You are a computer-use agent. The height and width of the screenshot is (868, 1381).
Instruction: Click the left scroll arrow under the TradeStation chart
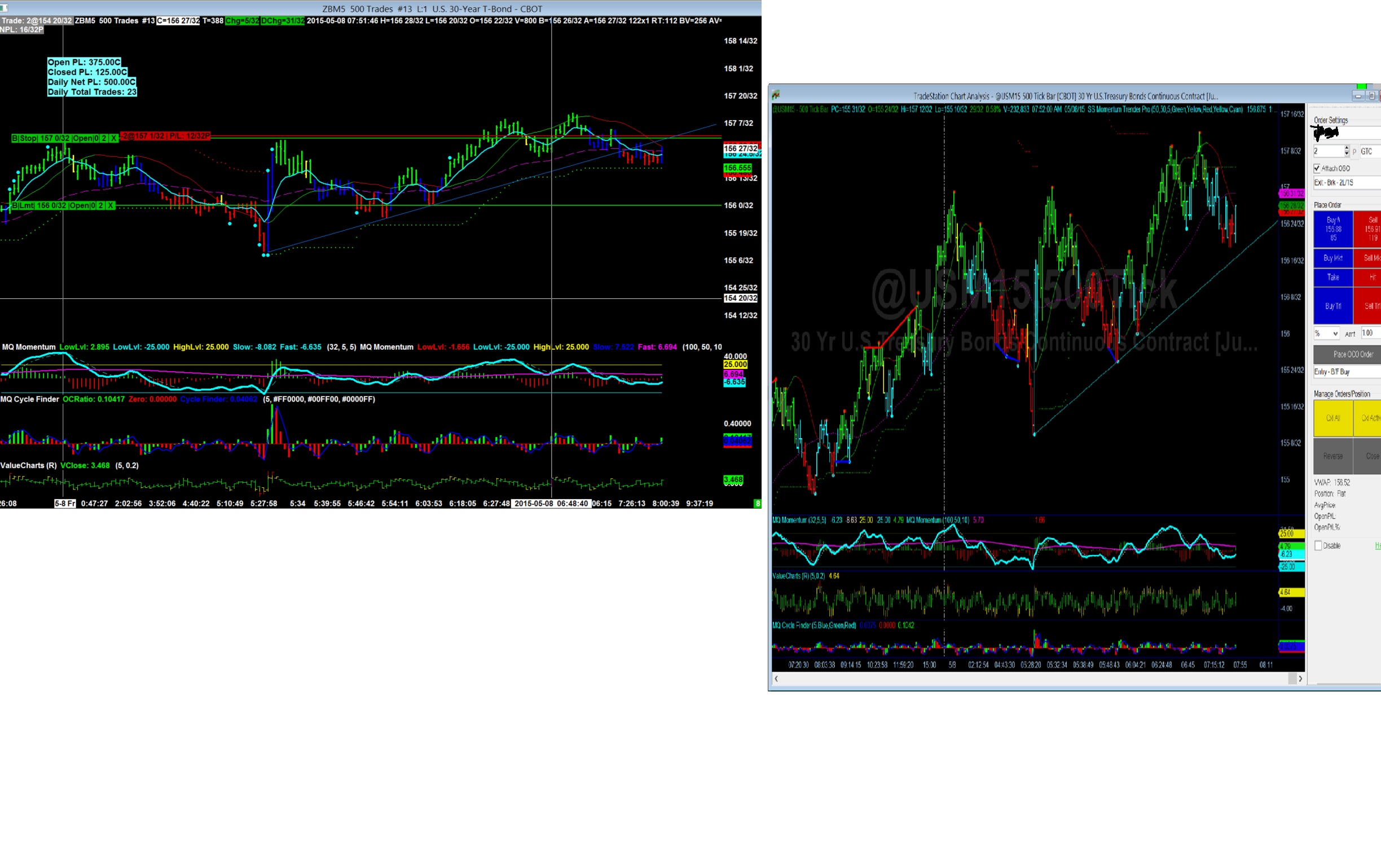click(x=776, y=679)
